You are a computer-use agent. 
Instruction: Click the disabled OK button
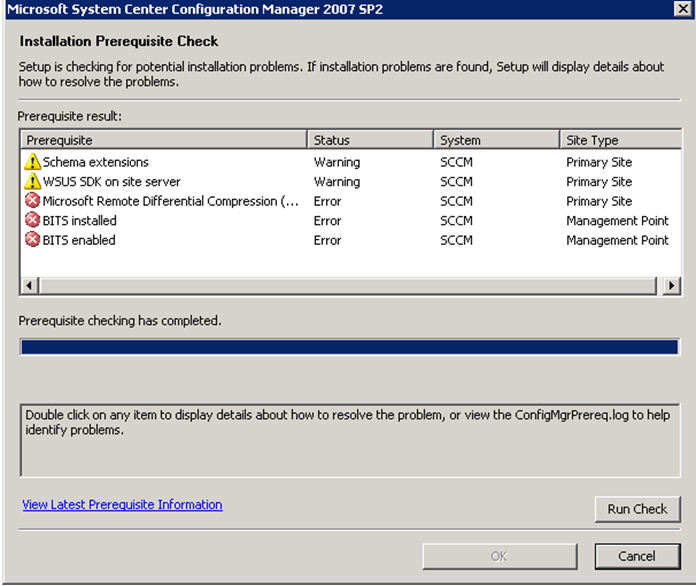click(500, 556)
